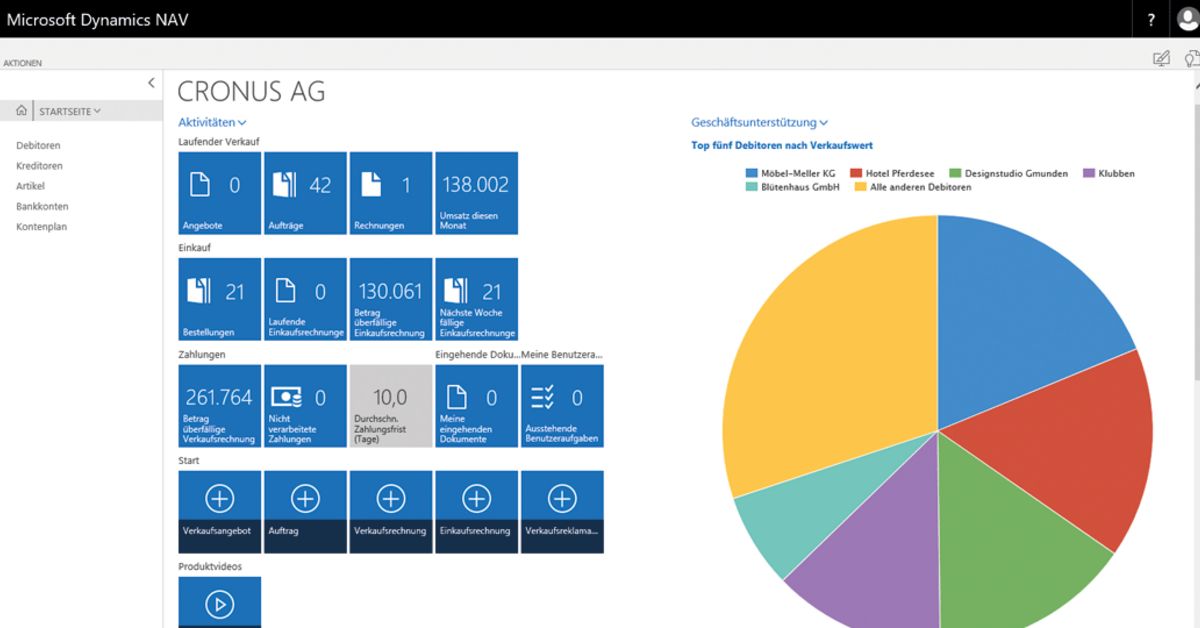
Task: Click the Möbel-Meller KG legend swatch
Action: coord(751,173)
